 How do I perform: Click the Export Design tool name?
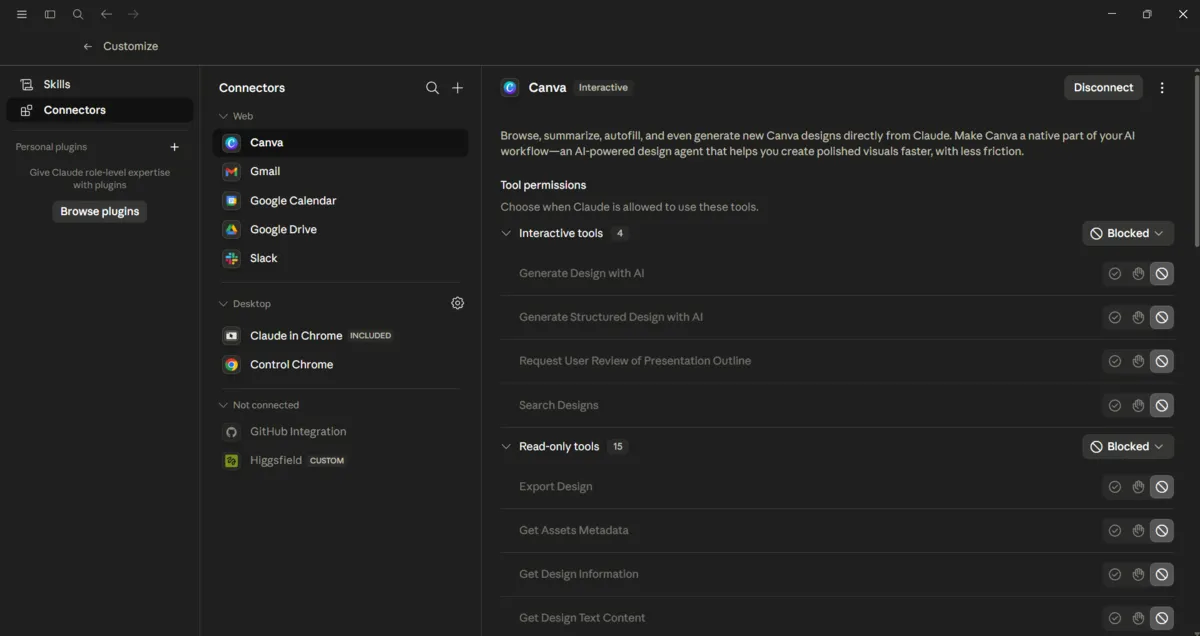(x=556, y=487)
